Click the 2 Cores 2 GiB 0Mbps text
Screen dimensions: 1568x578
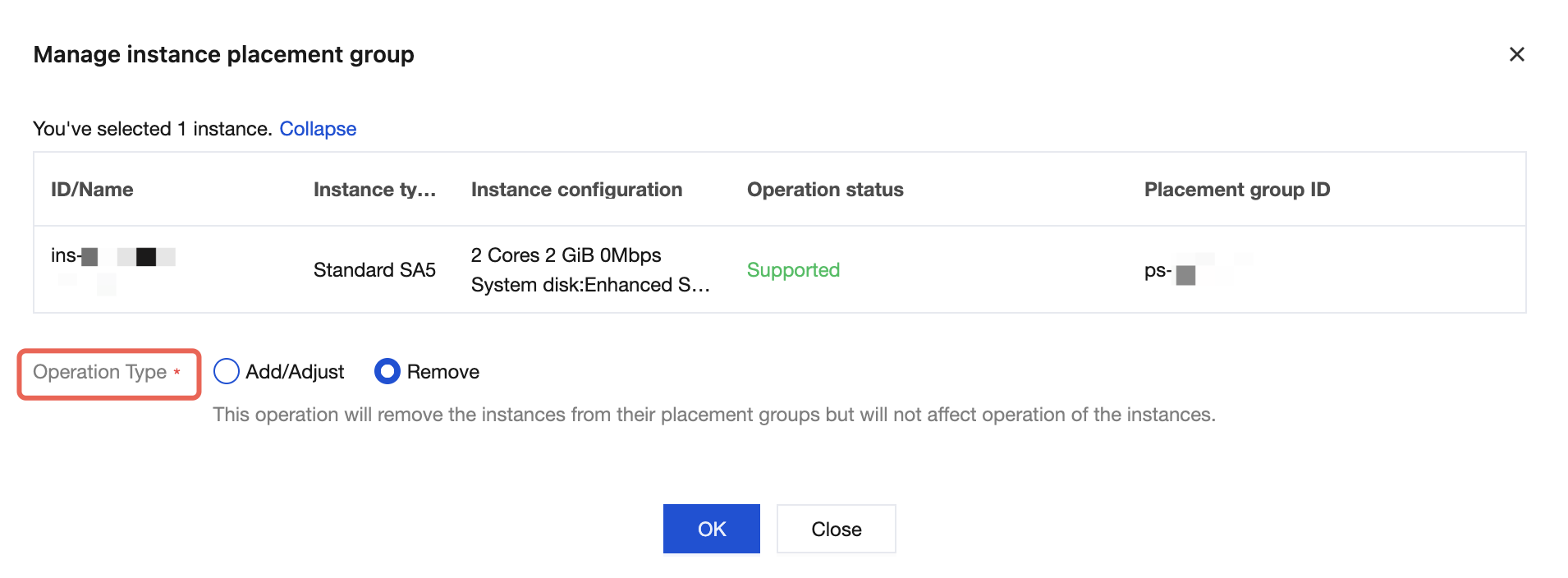click(566, 255)
